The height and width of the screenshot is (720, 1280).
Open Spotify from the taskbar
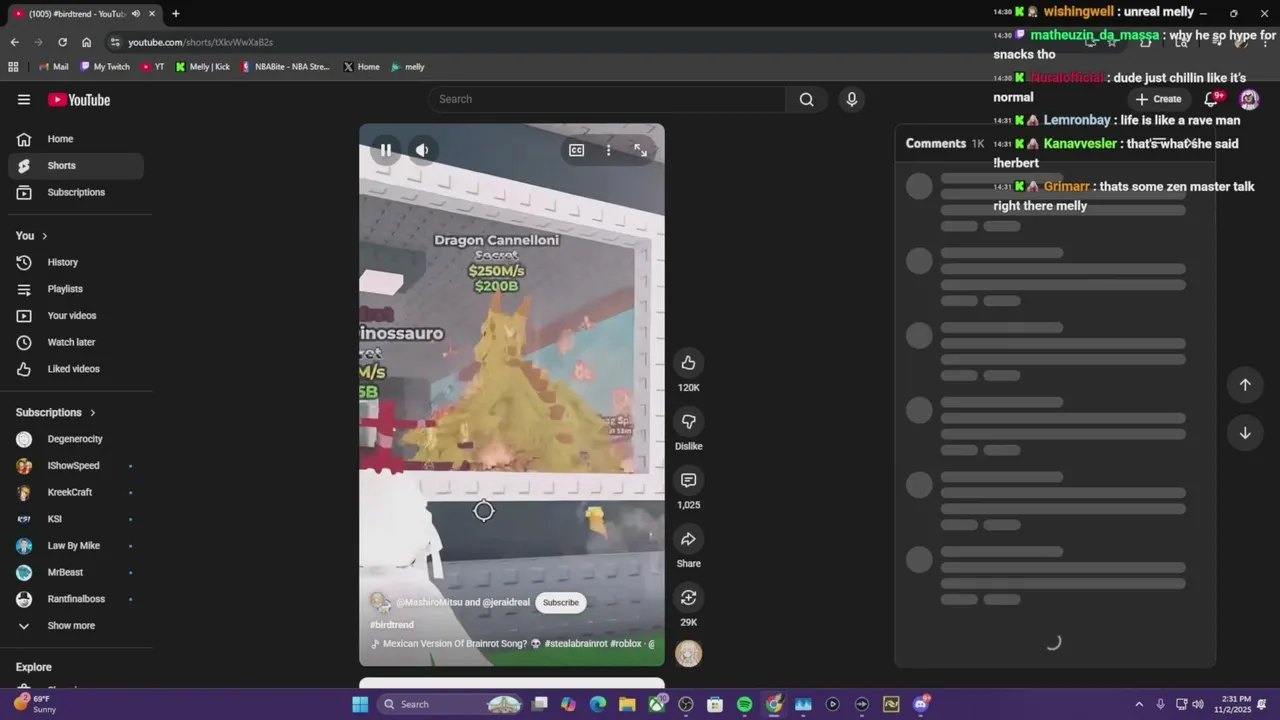744,704
